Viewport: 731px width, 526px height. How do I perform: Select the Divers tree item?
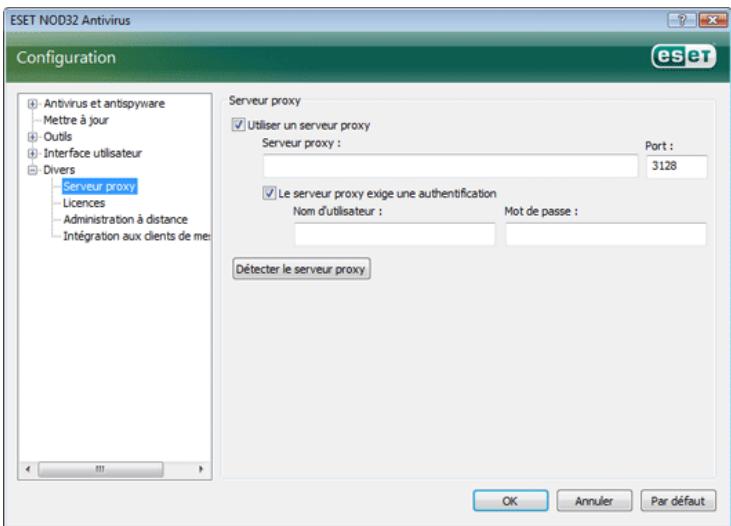tap(59, 170)
